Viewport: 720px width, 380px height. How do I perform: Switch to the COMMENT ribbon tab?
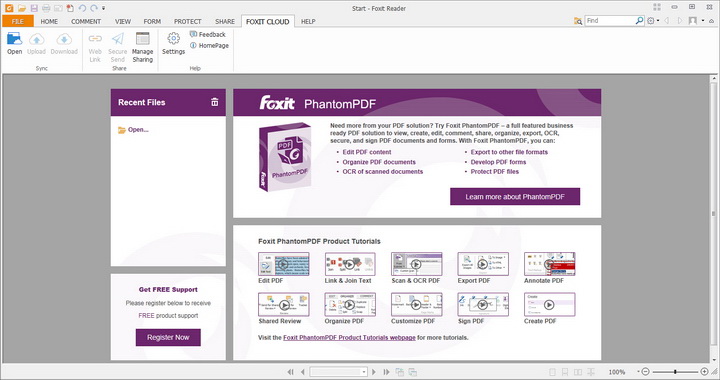coord(86,21)
